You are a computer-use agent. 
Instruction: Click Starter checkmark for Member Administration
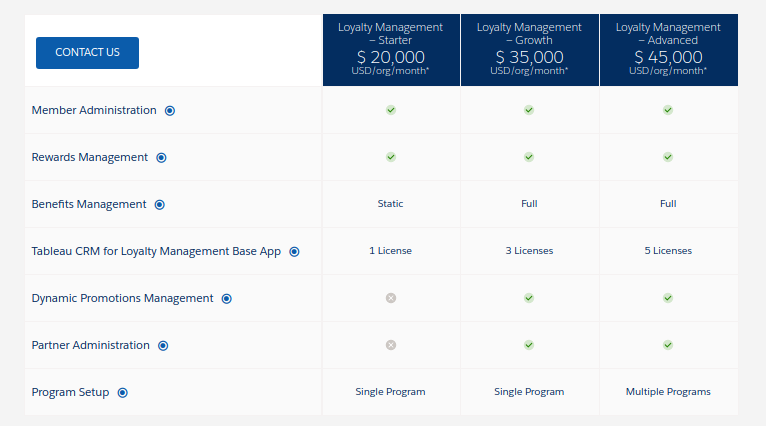391,110
